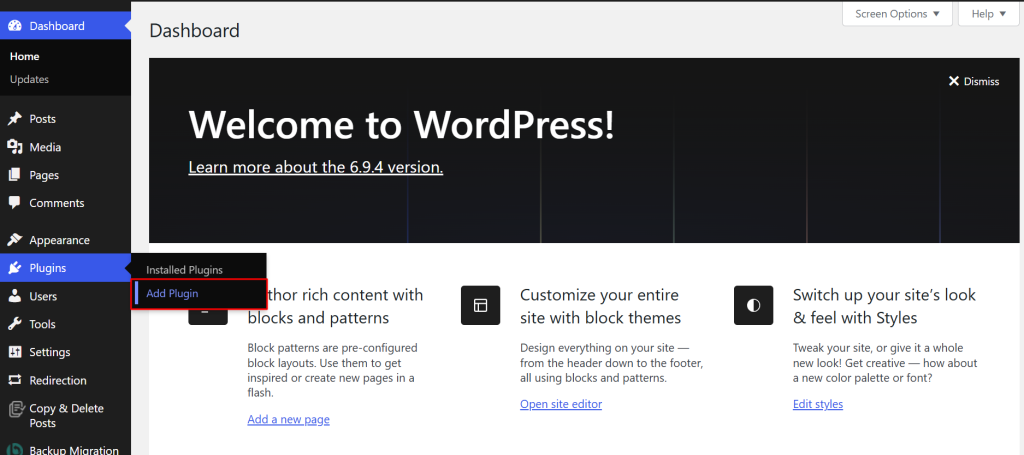Screen dimensions: 1024x455
Task: Open the Comments menu label
Action: [57, 203]
